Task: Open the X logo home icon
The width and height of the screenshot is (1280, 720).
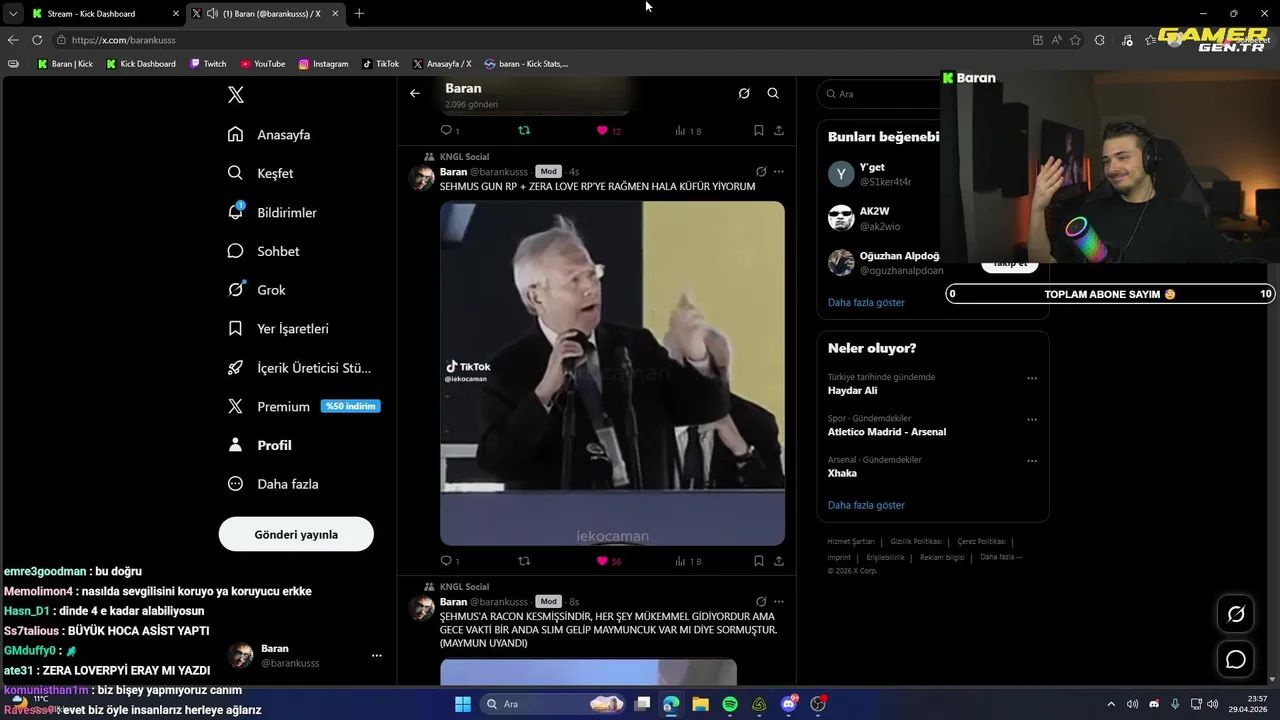Action: [236, 95]
